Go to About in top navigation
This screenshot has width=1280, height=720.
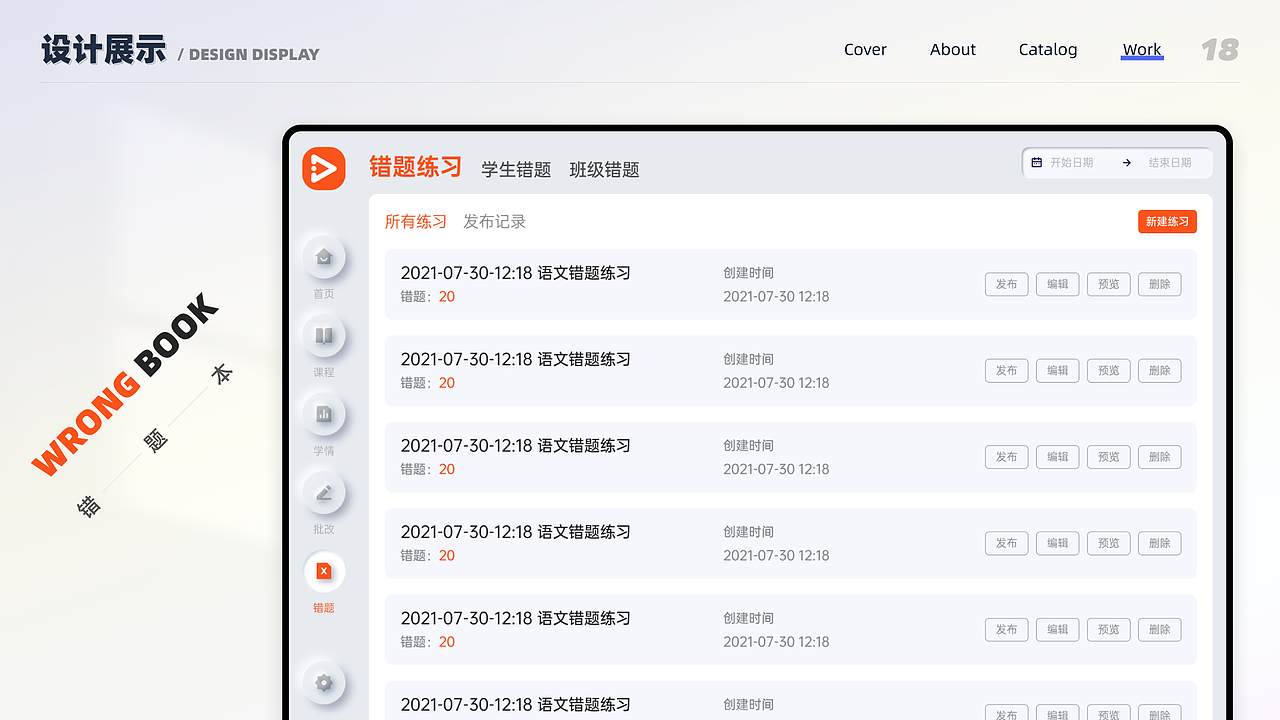coord(953,50)
